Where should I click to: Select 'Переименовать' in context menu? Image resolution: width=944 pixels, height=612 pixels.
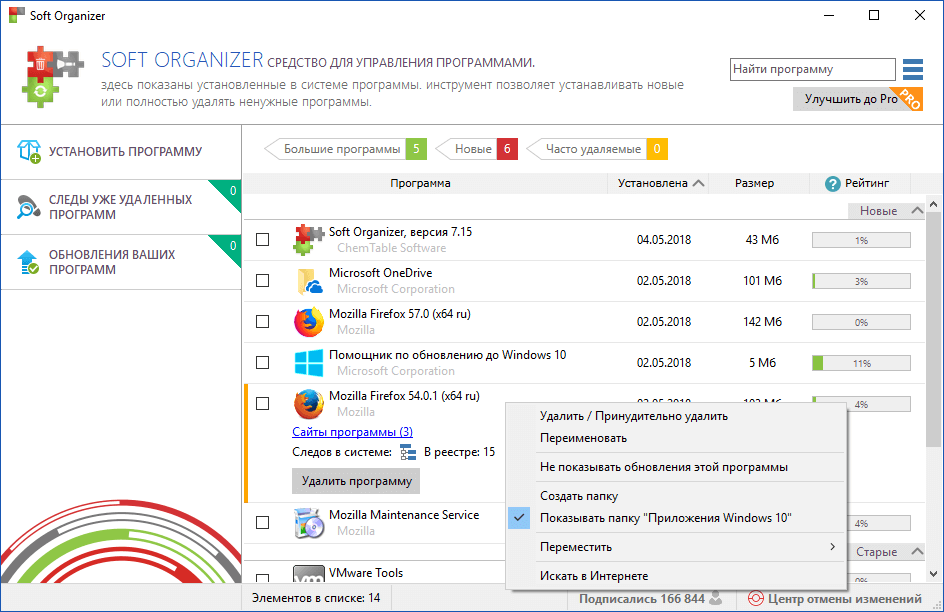(675, 438)
